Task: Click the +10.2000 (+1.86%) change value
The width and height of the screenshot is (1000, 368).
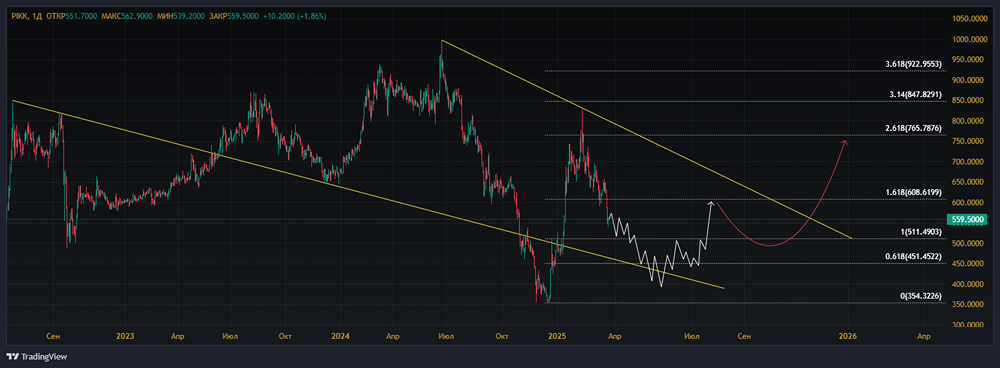Action: 294,16
